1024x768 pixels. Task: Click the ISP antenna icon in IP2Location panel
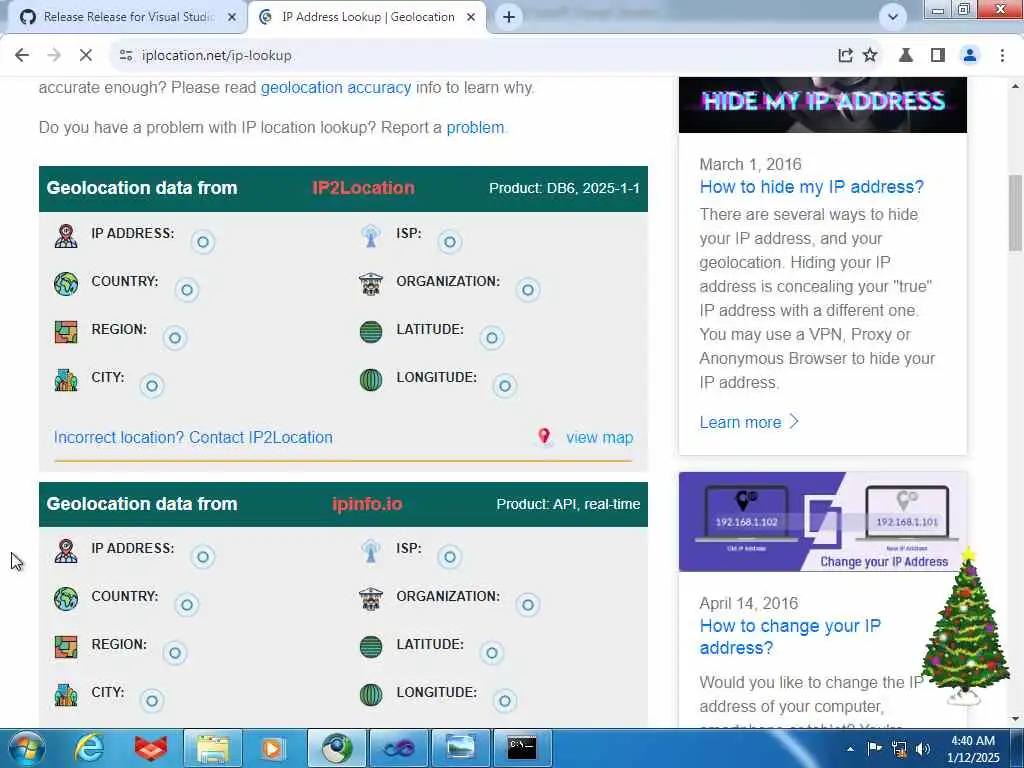[371, 236]
